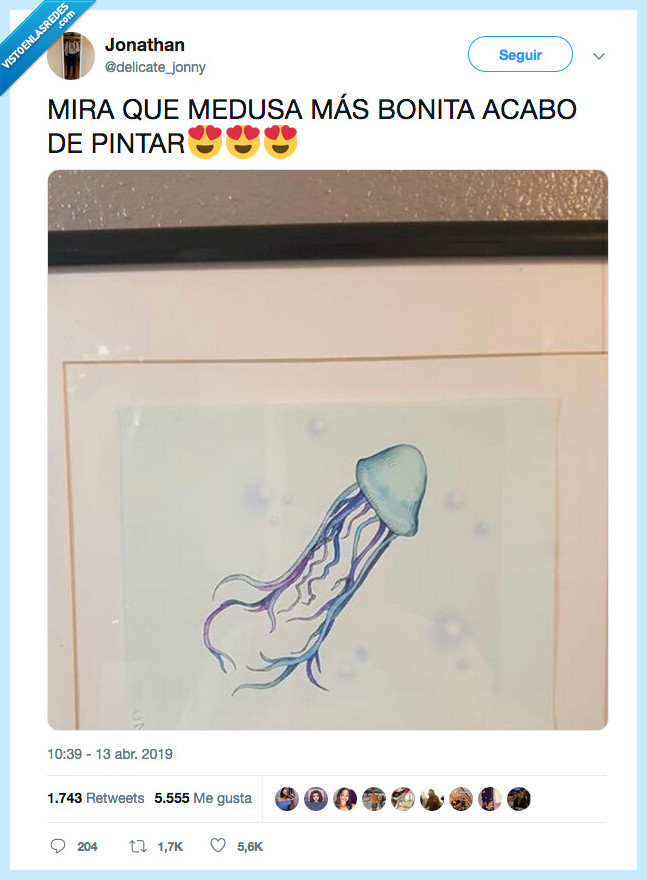Click the @delicate_jonny handle

pos(156,67)
